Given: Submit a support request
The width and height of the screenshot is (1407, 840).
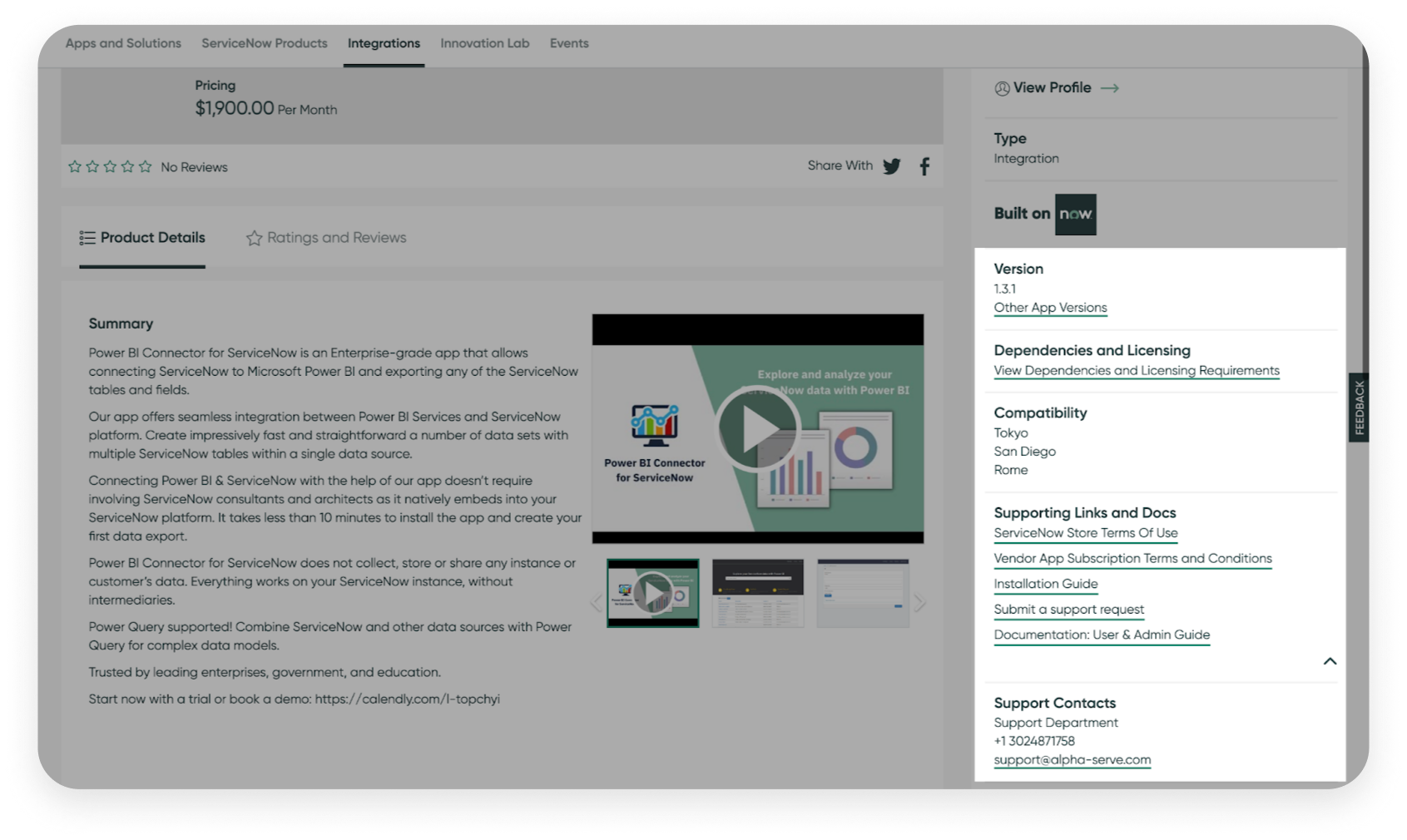Looking at the screenshot, I should (1068, 610).
